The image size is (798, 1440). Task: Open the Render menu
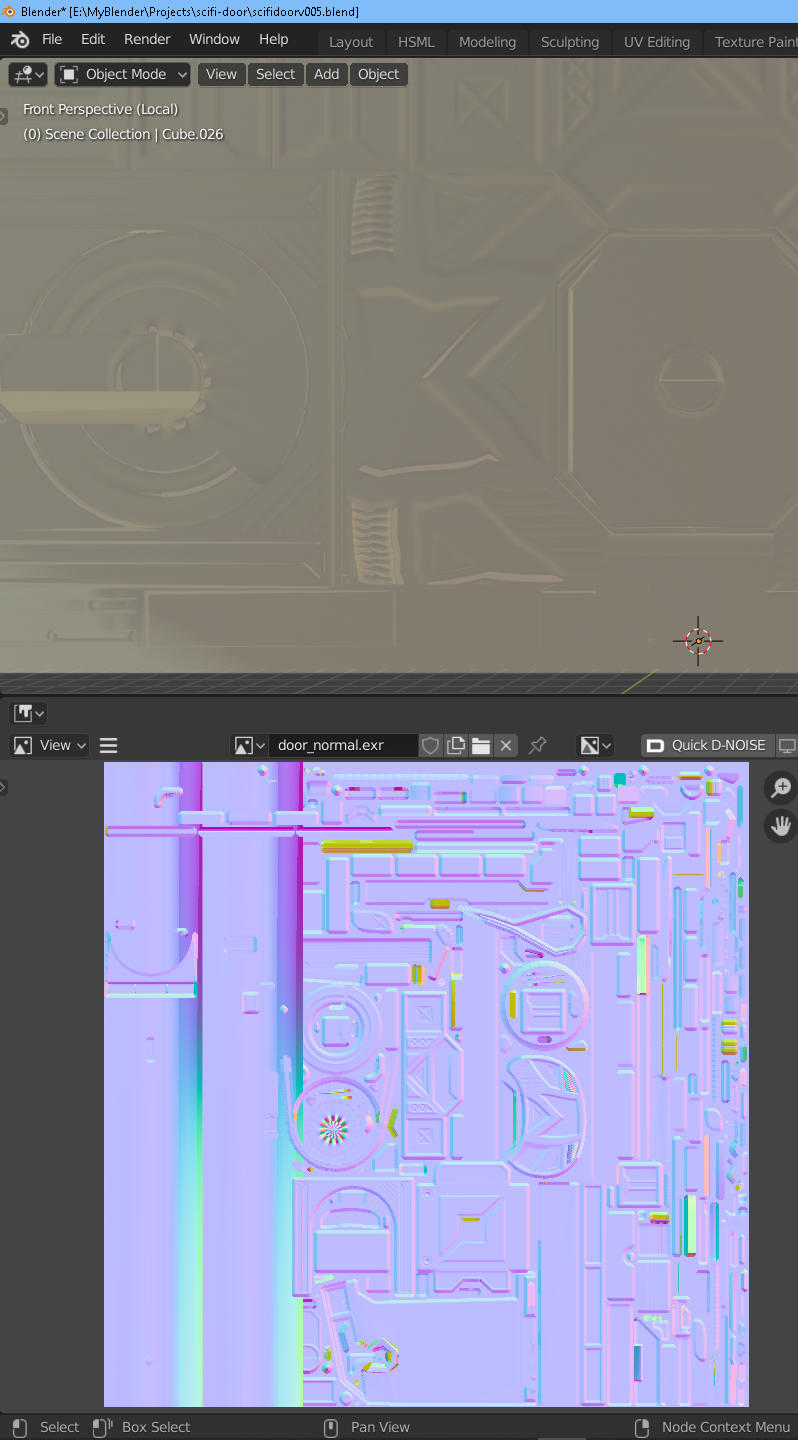(x=147, y=39)
